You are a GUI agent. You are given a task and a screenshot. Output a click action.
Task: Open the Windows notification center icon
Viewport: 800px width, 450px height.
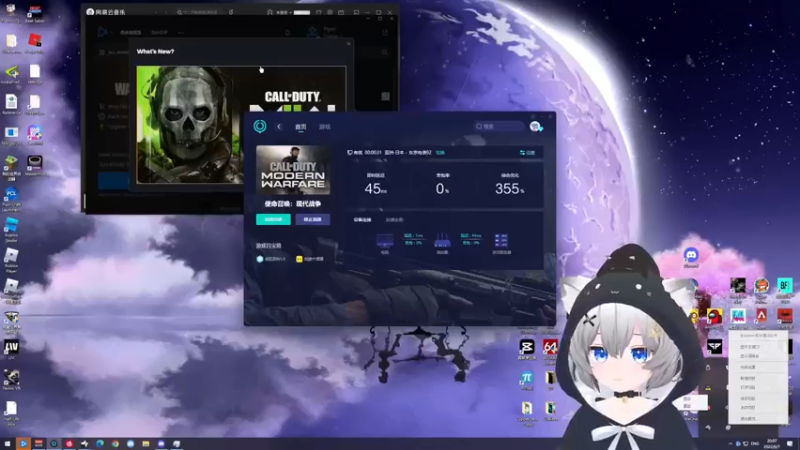790,444
